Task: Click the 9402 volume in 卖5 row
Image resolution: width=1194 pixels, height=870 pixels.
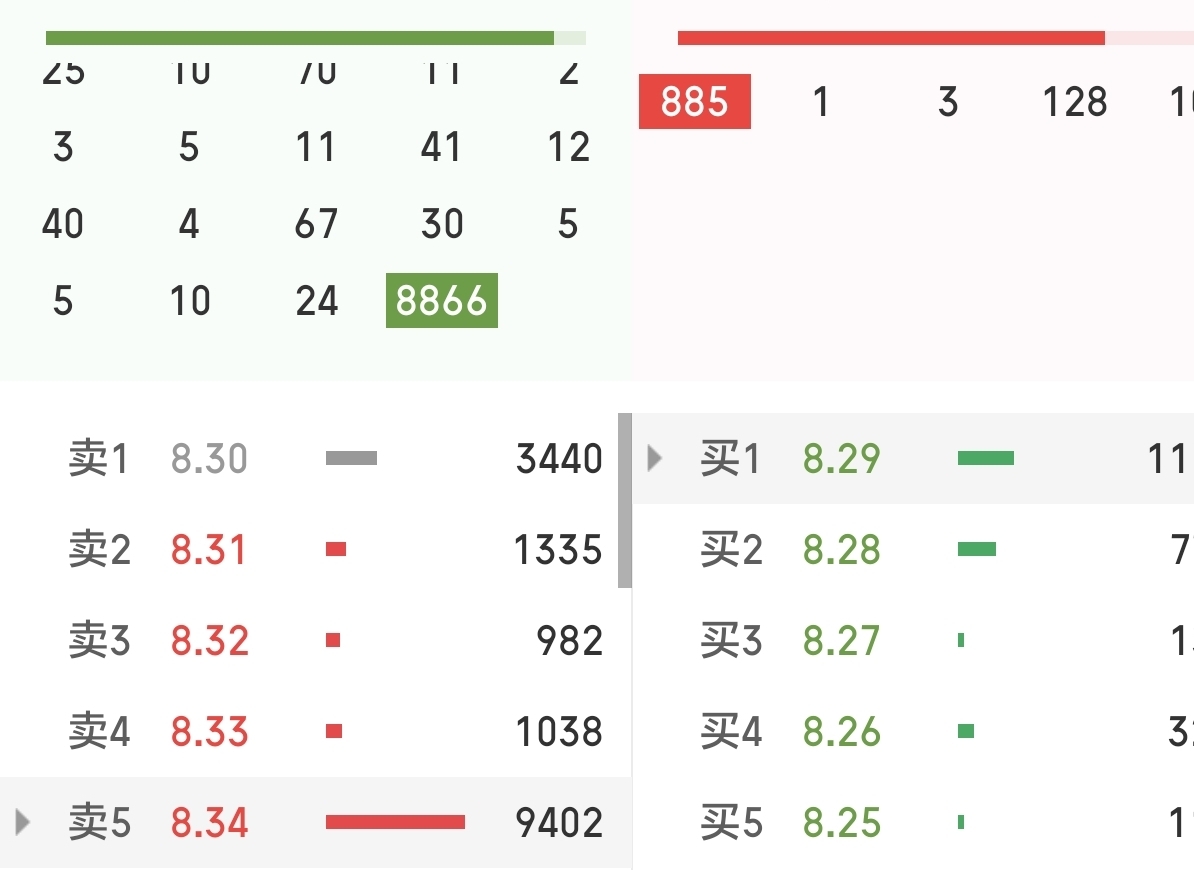Action: point(559,823)
